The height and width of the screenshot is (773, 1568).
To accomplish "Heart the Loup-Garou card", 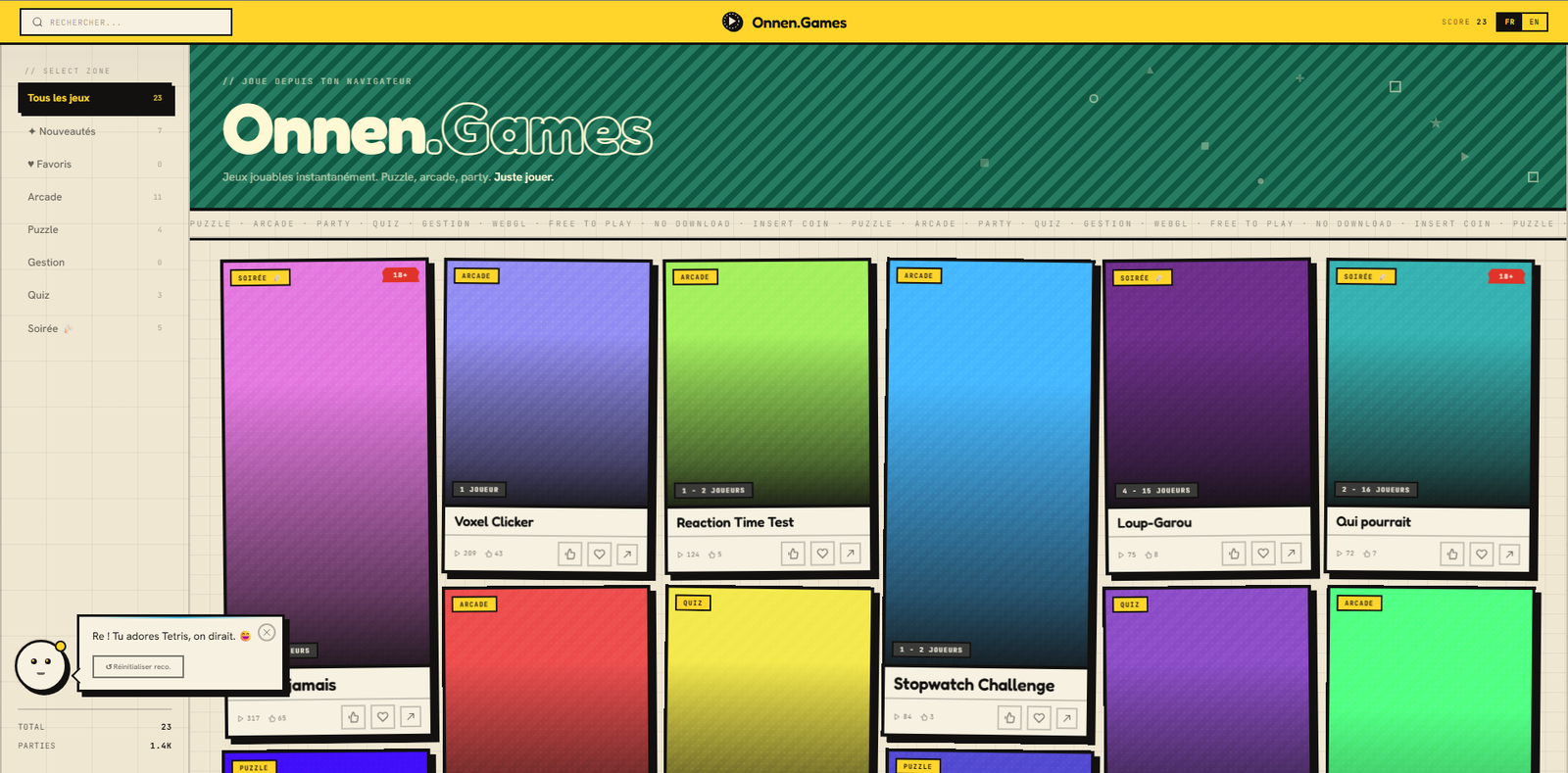I will click(1264, 554).
